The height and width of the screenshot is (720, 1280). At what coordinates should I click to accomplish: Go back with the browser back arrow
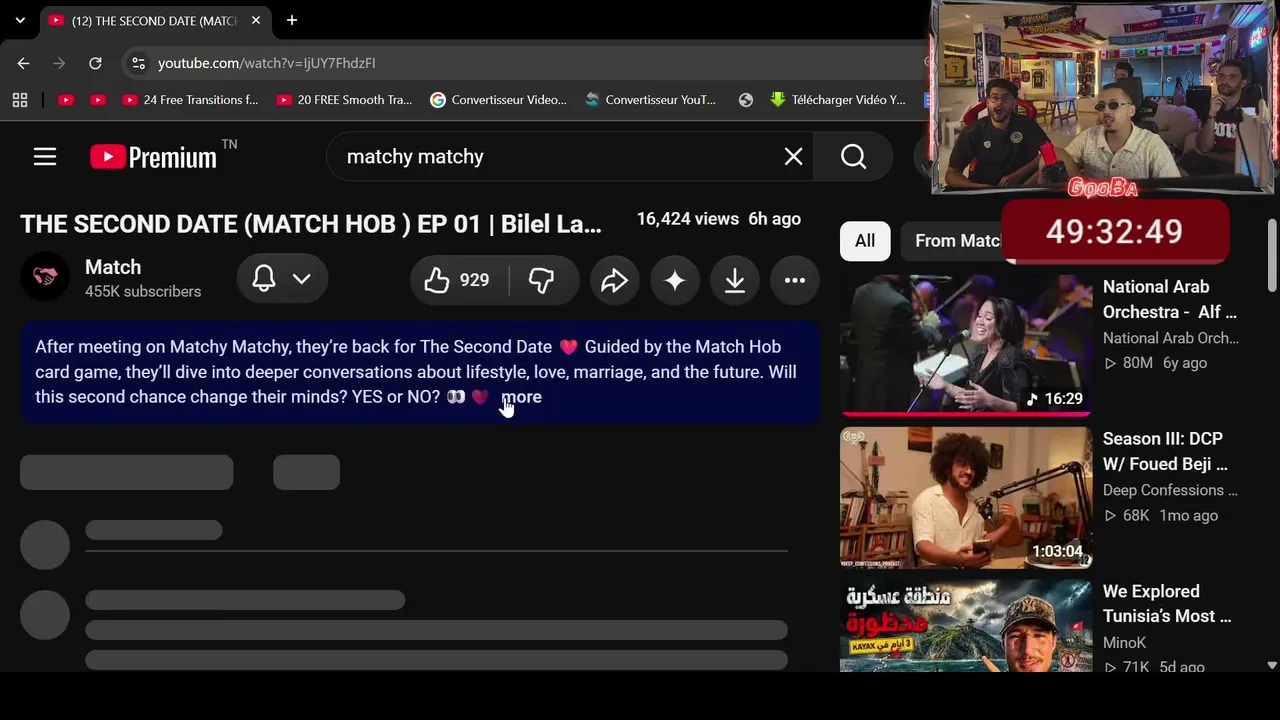24,63
